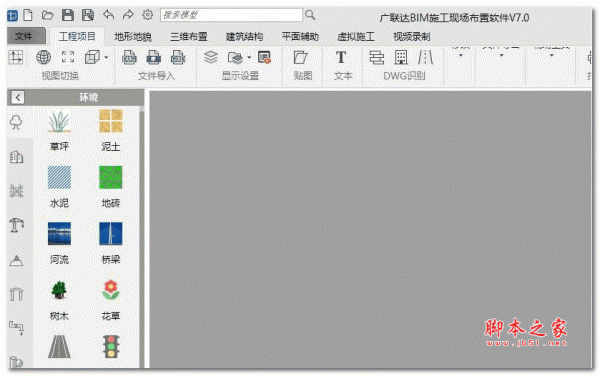Click the display settings panel icon
The image size is (600, 376).
coord(264,57)
